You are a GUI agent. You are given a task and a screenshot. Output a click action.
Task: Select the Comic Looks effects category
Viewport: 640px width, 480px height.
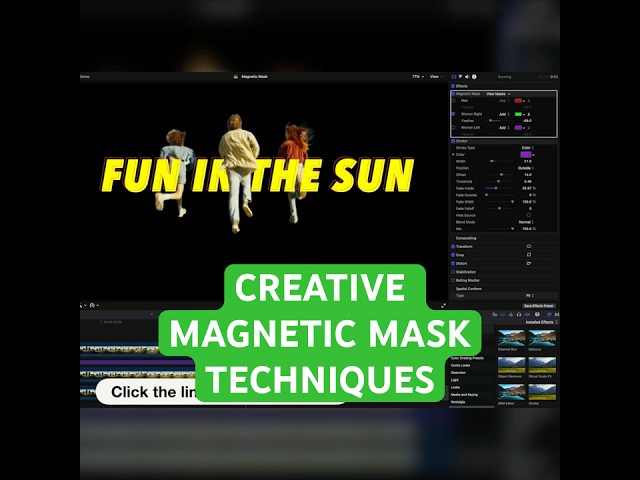(x=460, y=365)
